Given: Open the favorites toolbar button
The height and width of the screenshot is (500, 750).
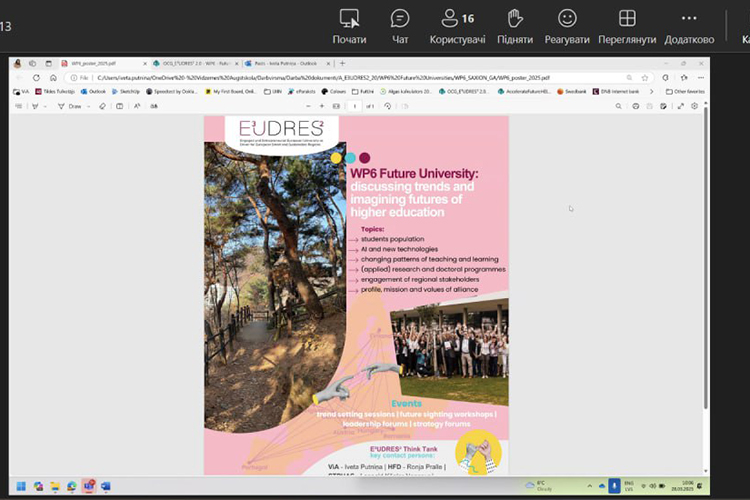Looking at the screenshot, I should point(684,78).
